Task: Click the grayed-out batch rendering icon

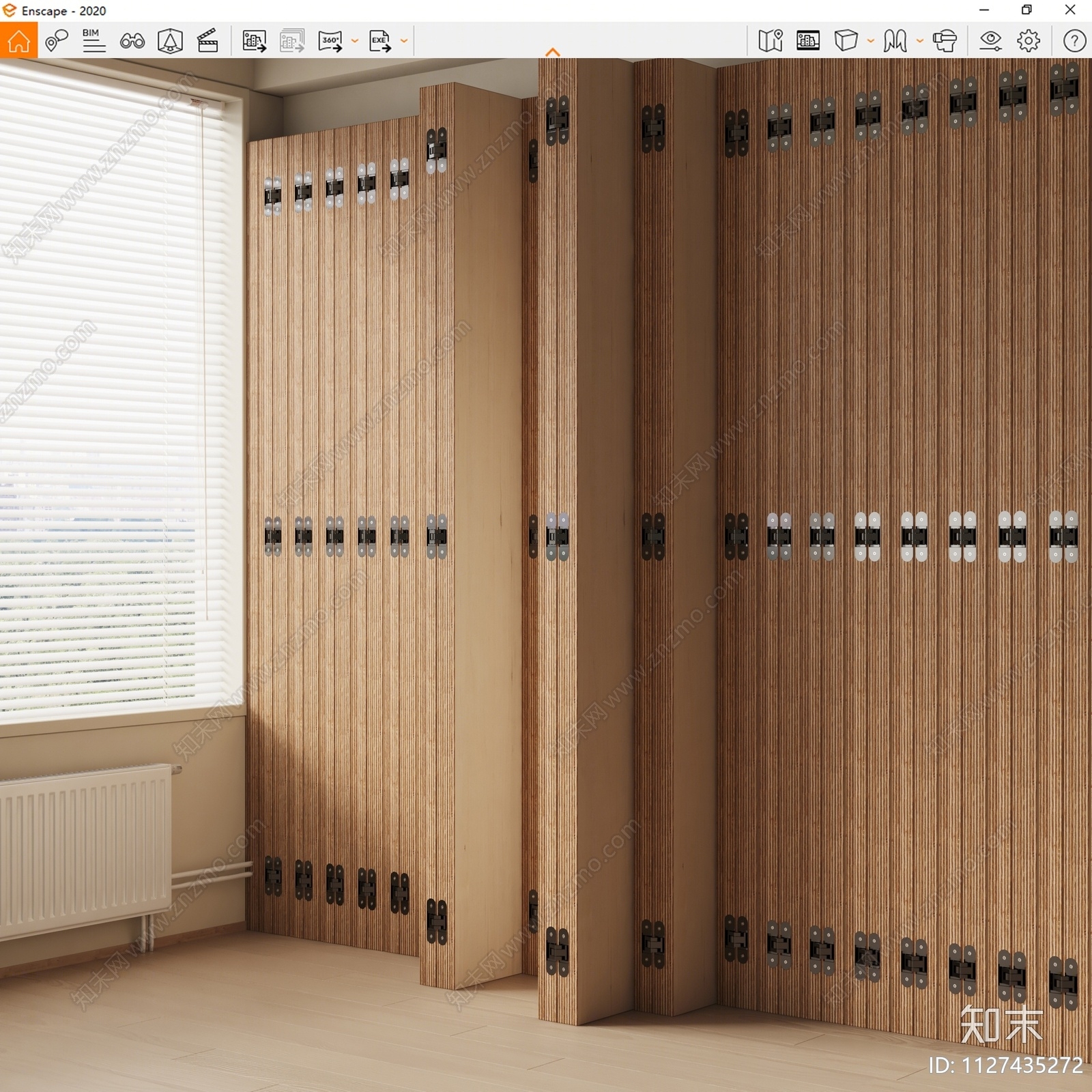Action: click(x=292, y=41)
